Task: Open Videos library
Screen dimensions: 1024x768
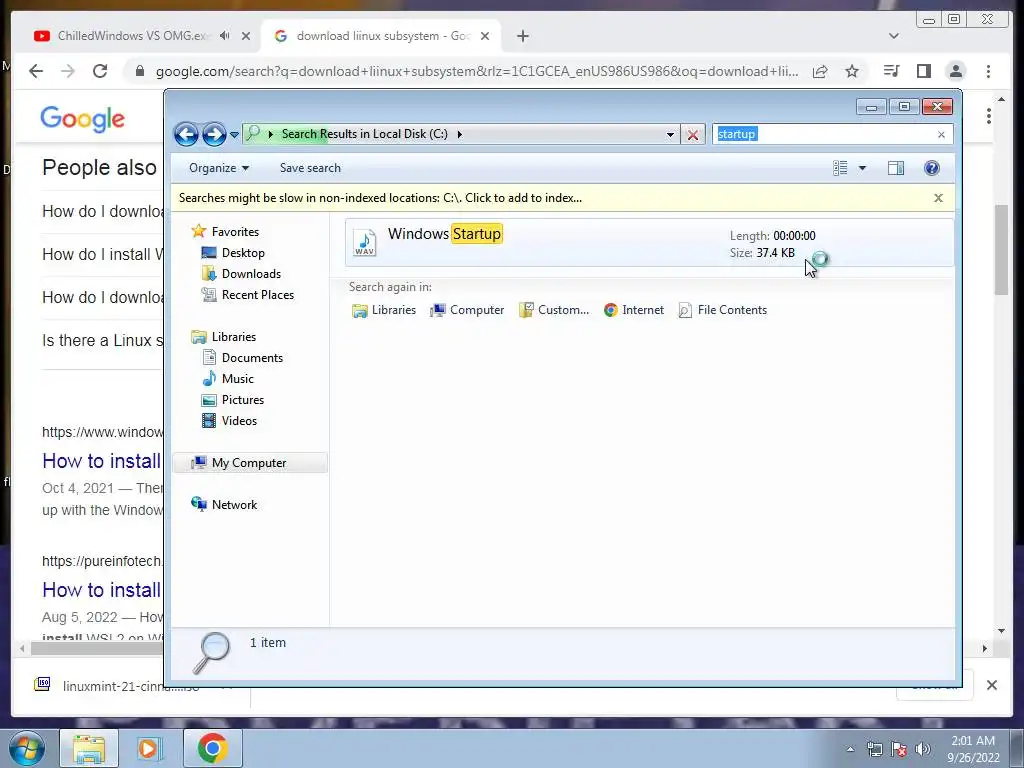Action: coord(229,421)
